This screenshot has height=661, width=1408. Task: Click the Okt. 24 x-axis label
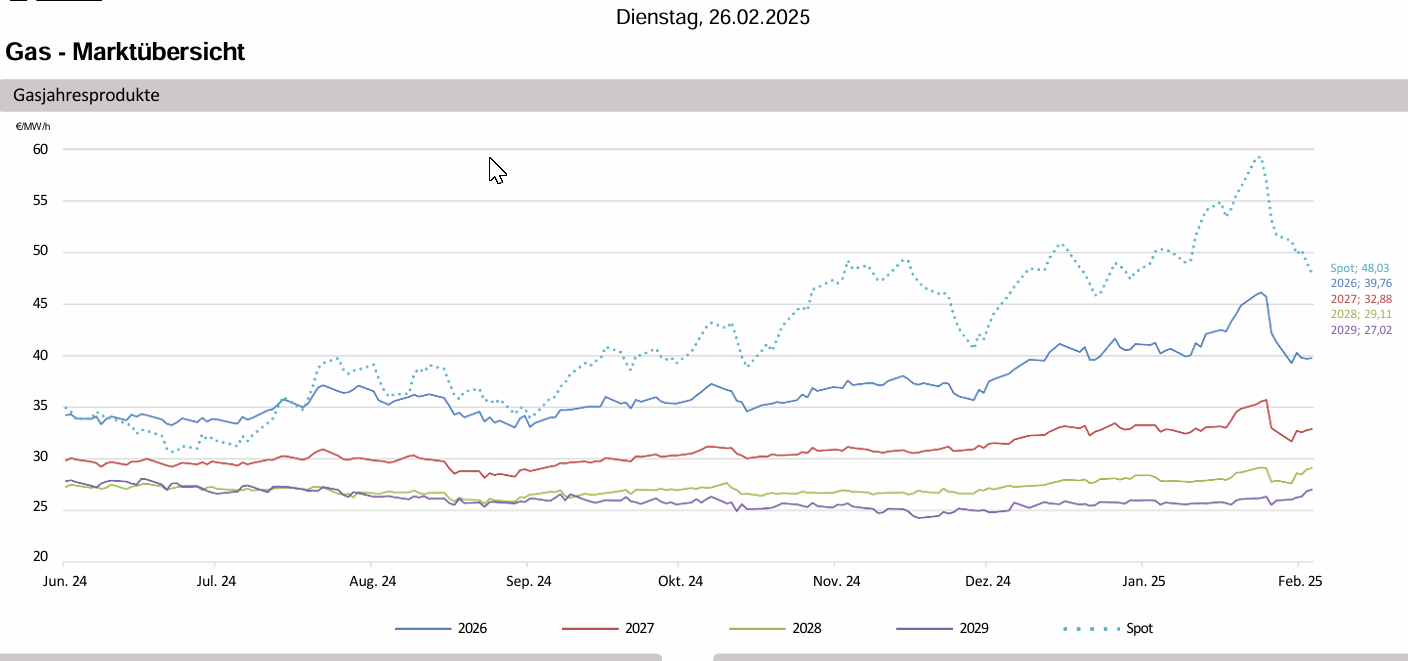(x=681, y=581)
